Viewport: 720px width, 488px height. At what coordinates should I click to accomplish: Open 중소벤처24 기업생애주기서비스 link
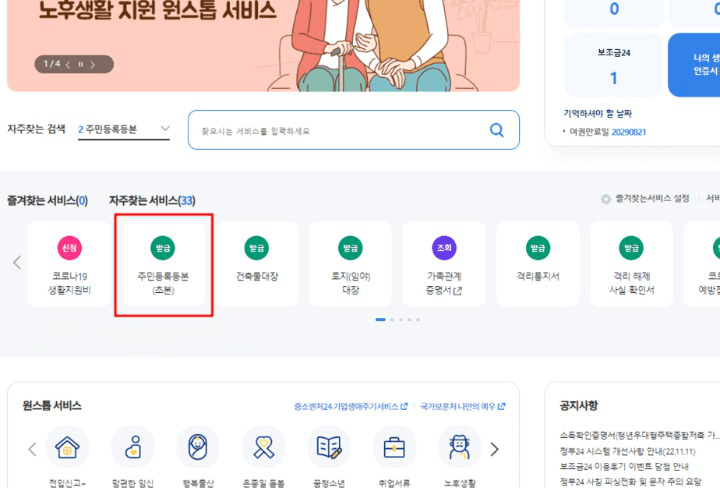pyautogui.click(x=351, y=406)
